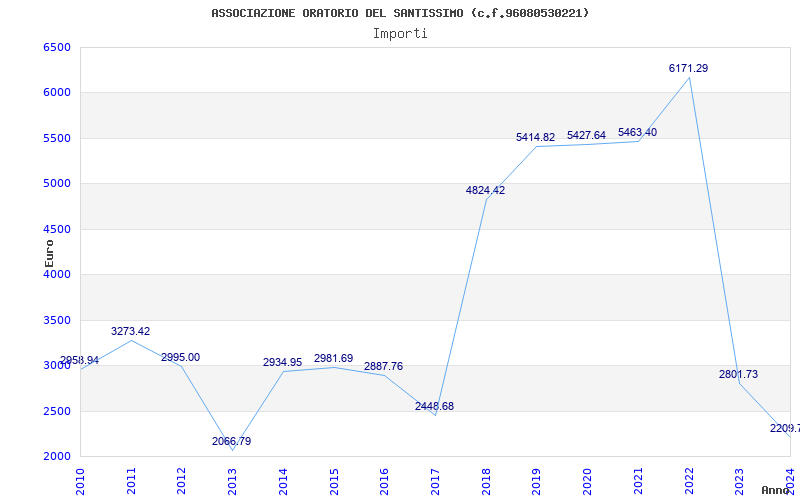This screenshot has height=500, width=800.
Task: Select the 5463.40 data label
Action: [637, 133]
